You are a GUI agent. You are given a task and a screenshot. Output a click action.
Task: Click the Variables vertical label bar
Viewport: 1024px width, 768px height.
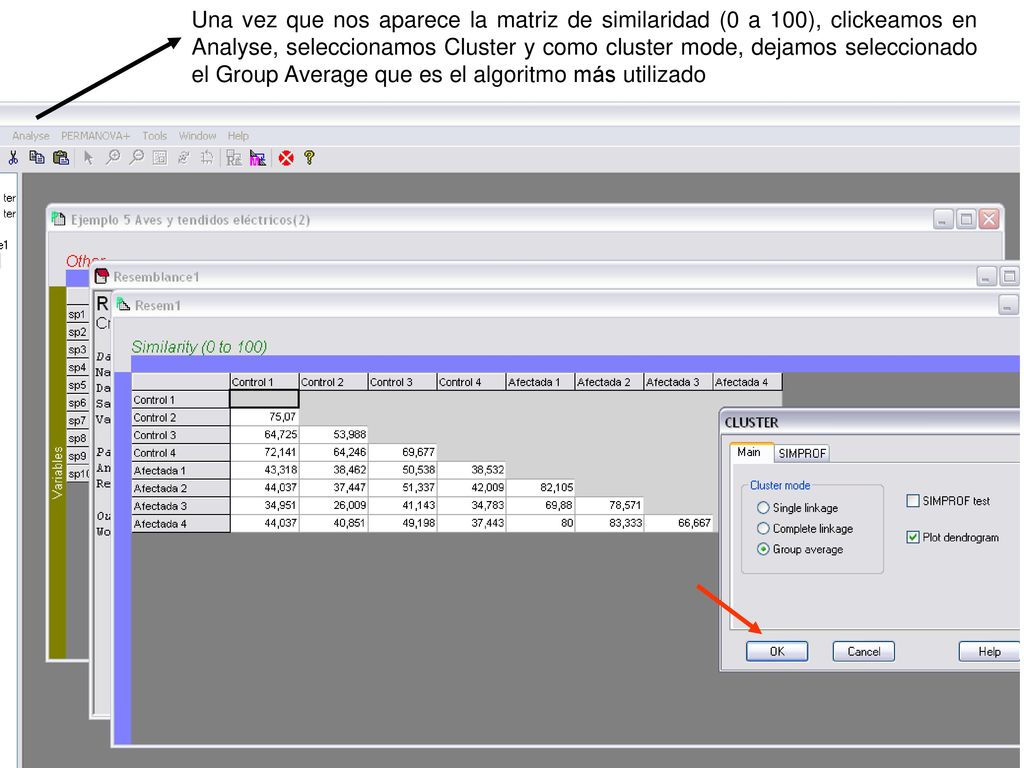[57, 472]
